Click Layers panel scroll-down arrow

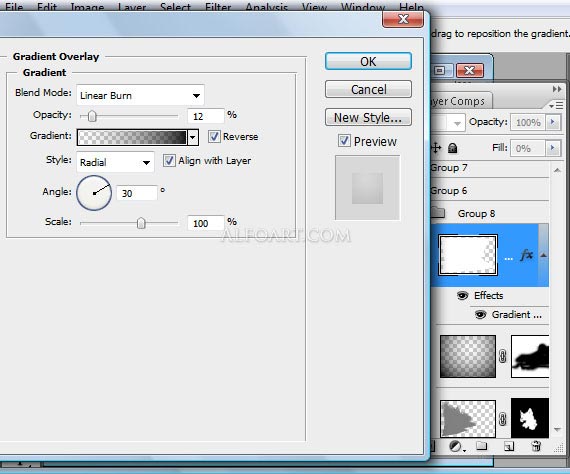point(557,430)
